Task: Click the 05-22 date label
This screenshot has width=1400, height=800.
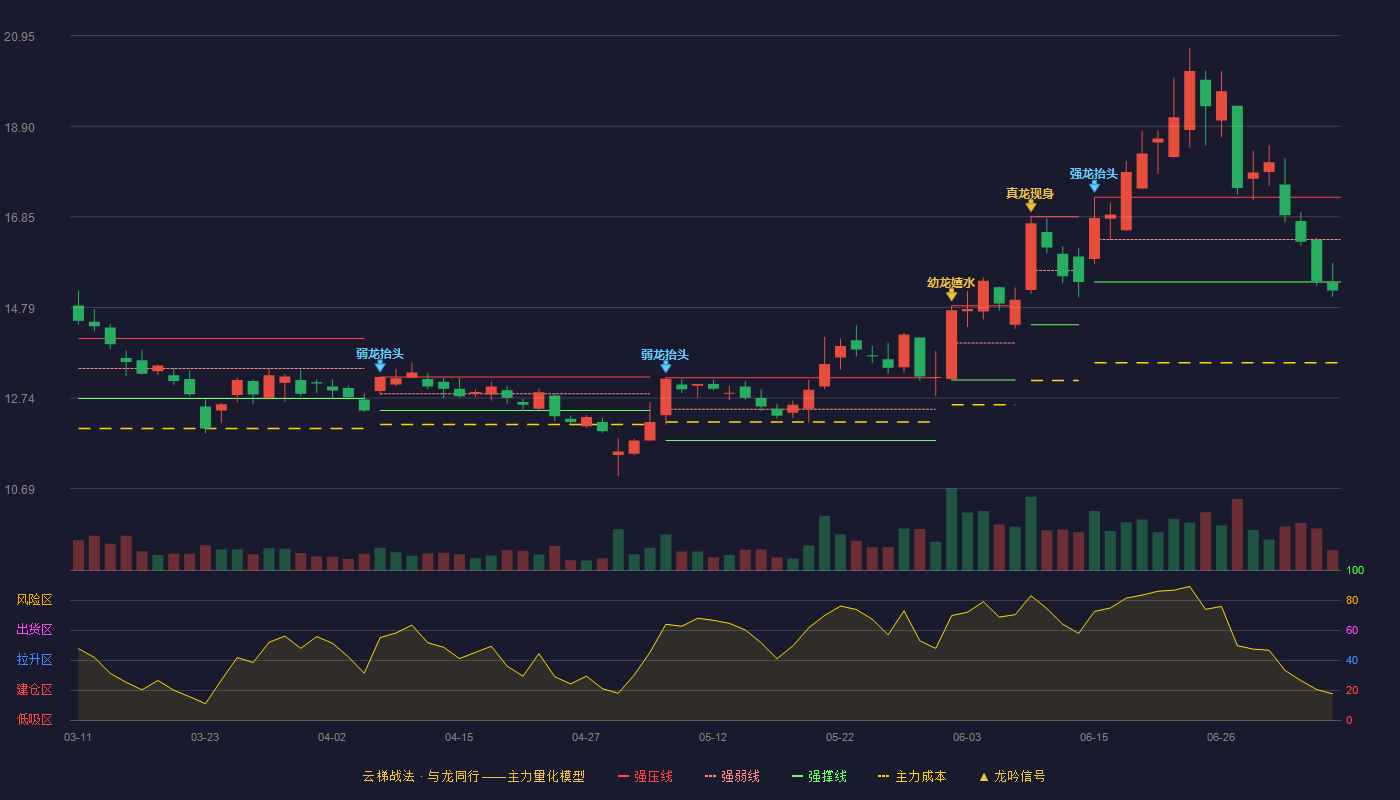Action: (840, 737)
